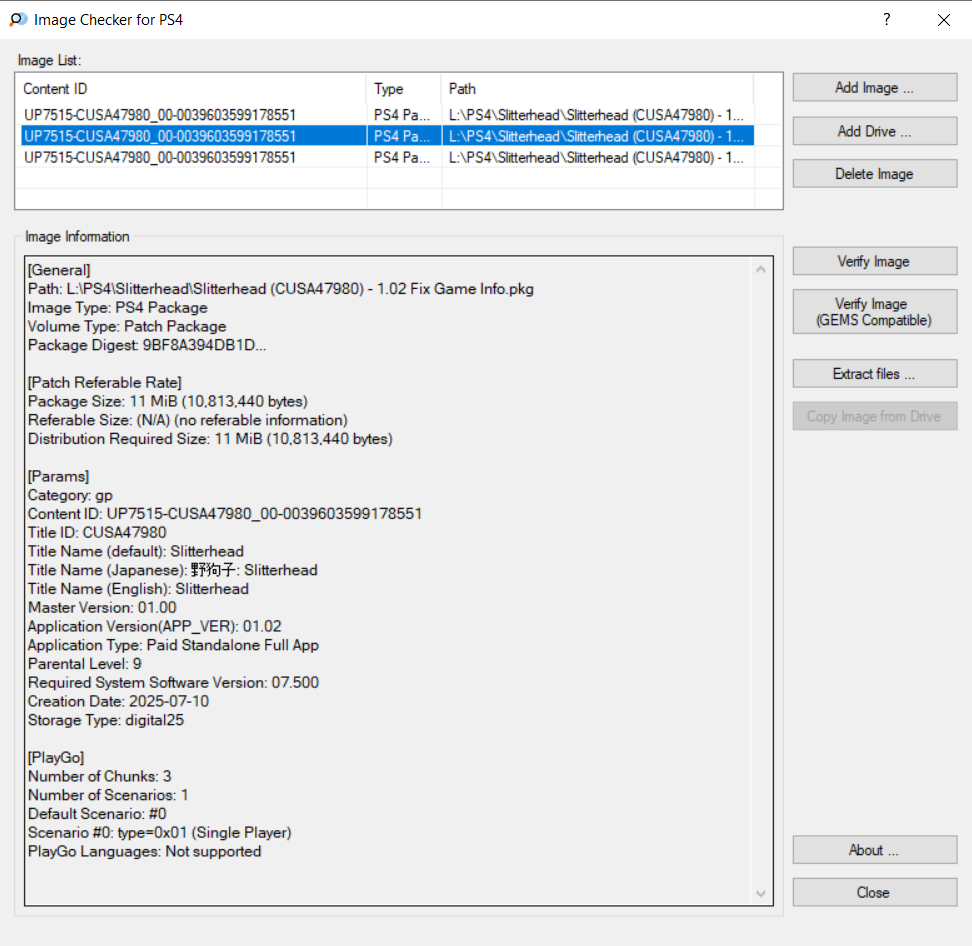
Task: Select the third image list row
Action: point(387,157)
